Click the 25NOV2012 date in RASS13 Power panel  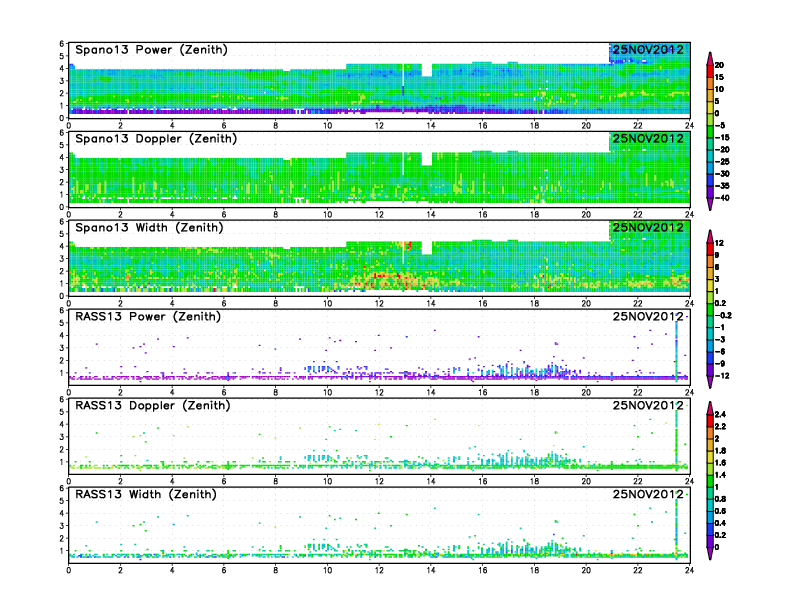point(648,317)
